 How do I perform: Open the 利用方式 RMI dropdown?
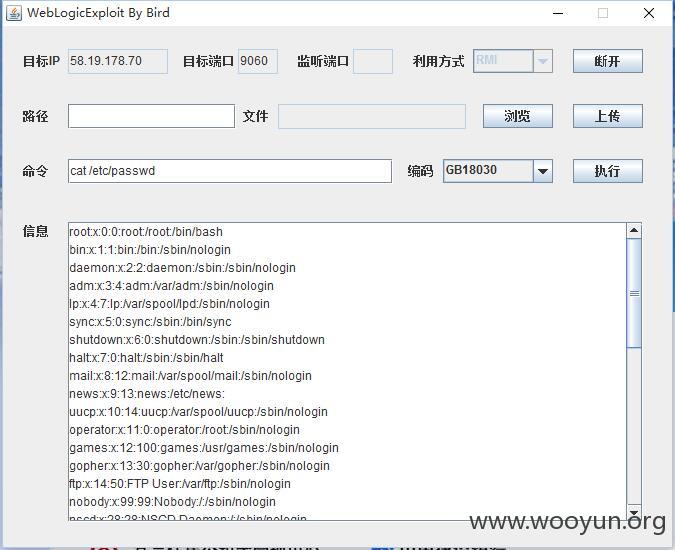pyautogui.click(x=513, y=61)
